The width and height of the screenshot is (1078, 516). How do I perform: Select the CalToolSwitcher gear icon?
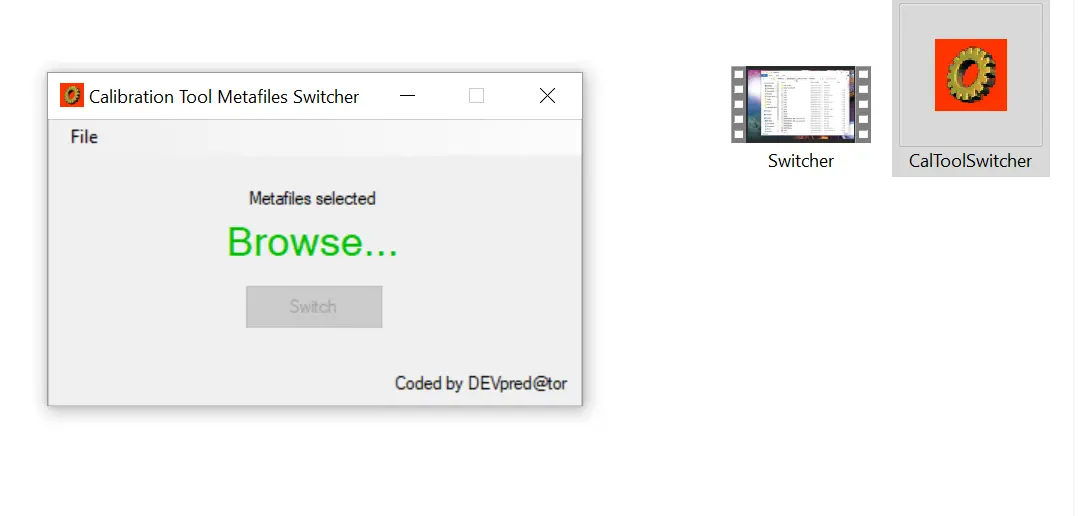tap(971, 75)
